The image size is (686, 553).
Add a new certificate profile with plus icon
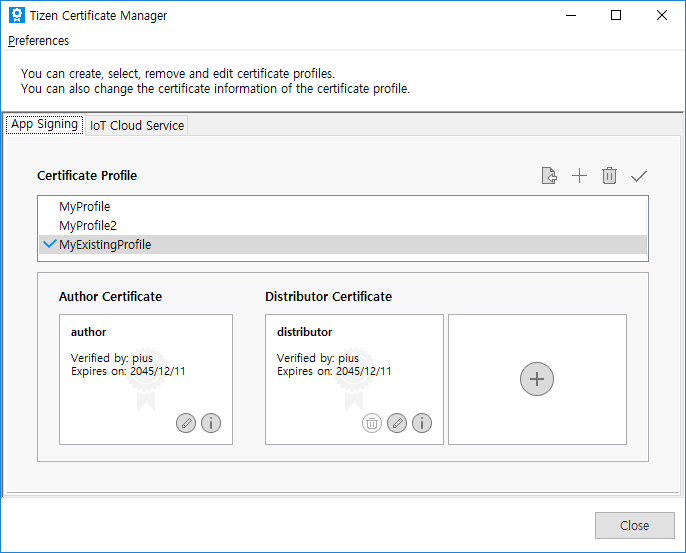pos(579,176)
